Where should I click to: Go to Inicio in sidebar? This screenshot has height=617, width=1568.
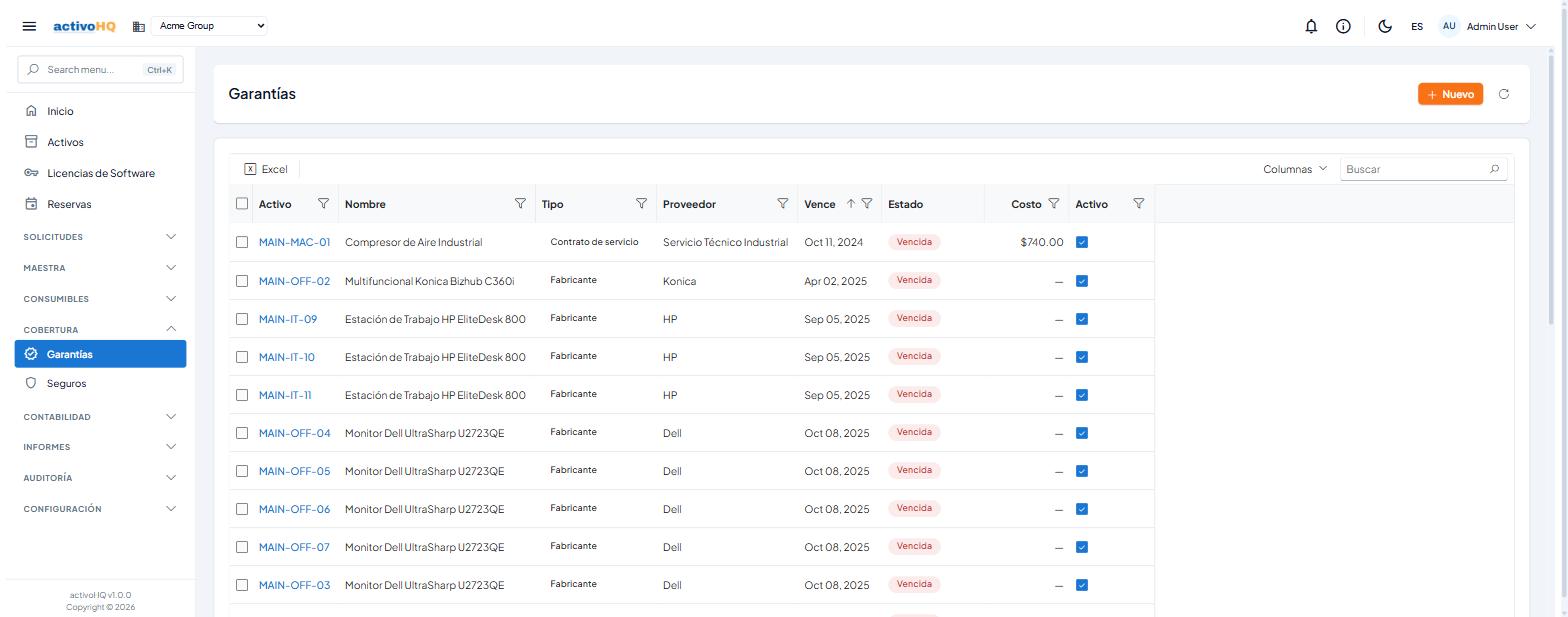tap(100, 111)
